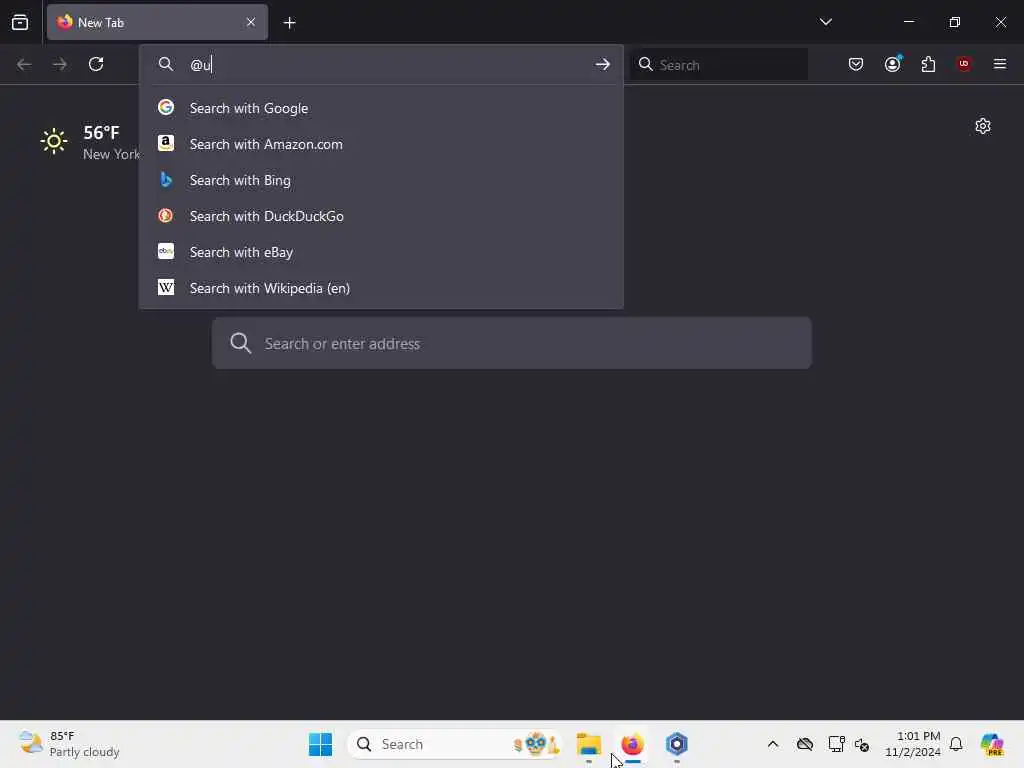Go back one page
This screenshot has height=768, width=1024.
point(24,64)
